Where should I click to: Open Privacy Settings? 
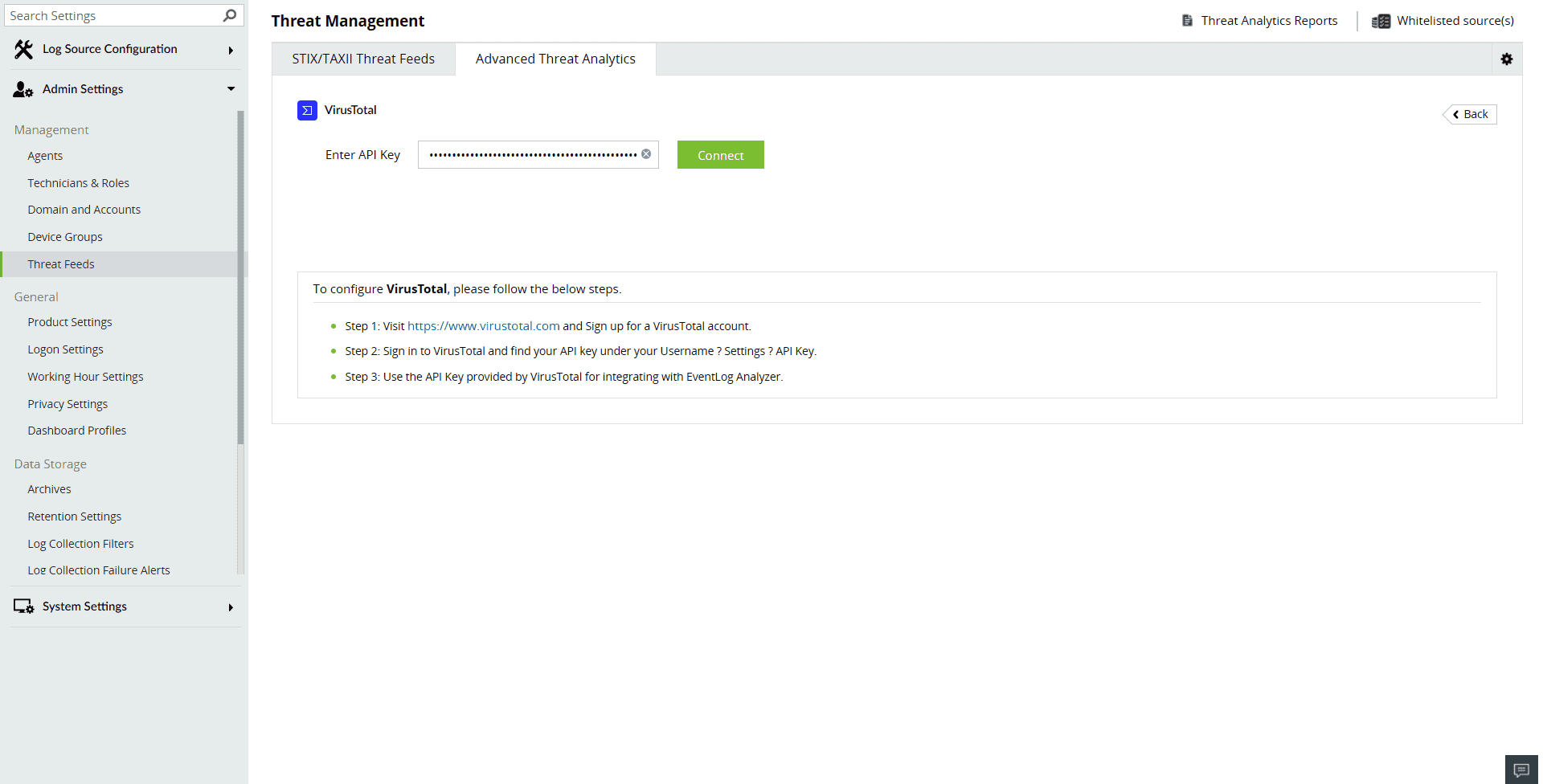coord(68,404)
